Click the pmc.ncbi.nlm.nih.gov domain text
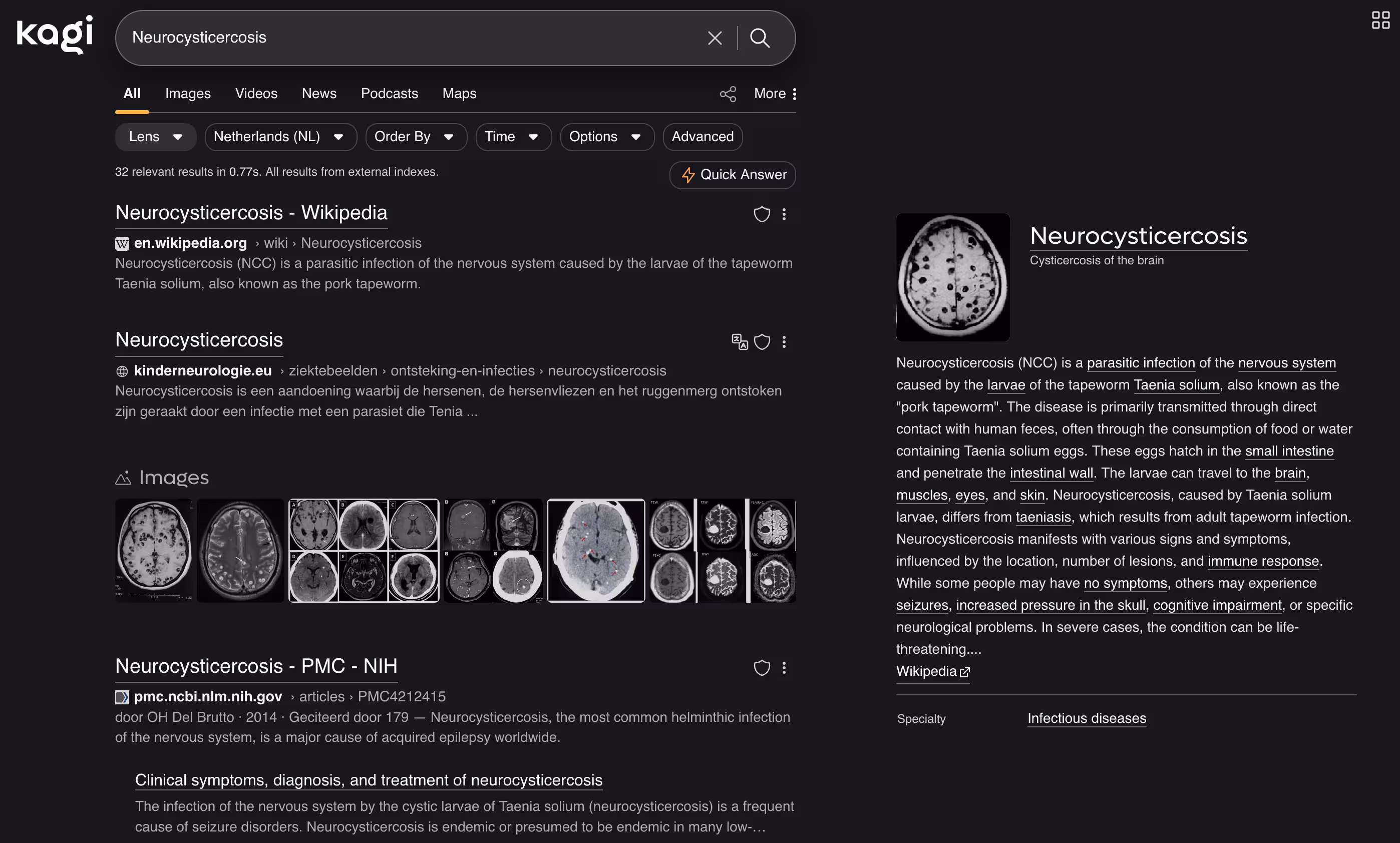The width and height of the screenshot is (1400, 843). (208, 697)
